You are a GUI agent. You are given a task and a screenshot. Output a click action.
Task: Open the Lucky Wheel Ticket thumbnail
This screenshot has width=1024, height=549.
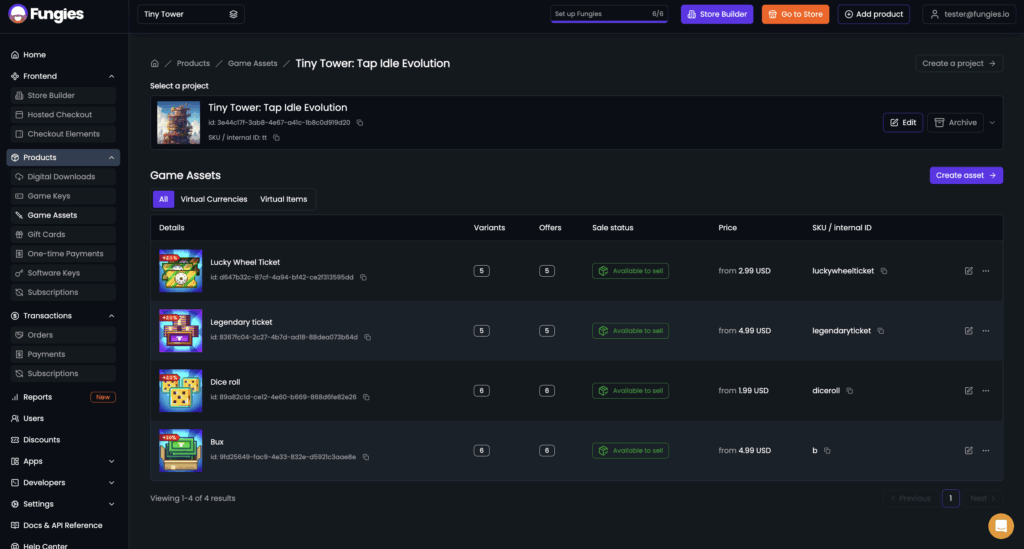[x=180, y=271]
